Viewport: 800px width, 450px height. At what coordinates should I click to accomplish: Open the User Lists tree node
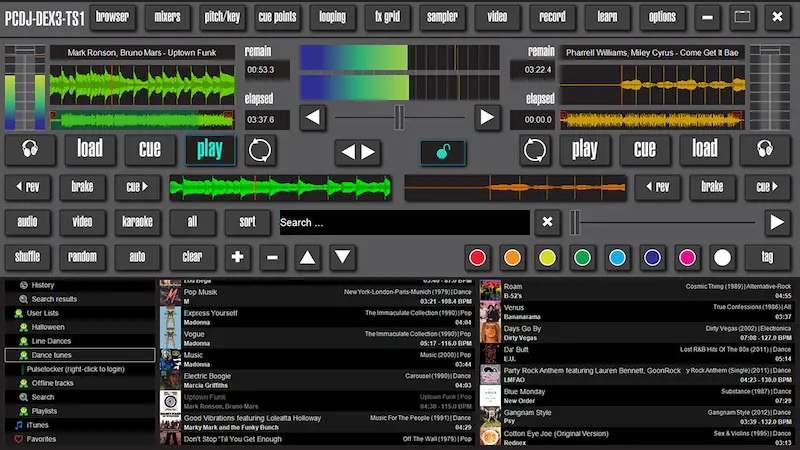point(42,313)
